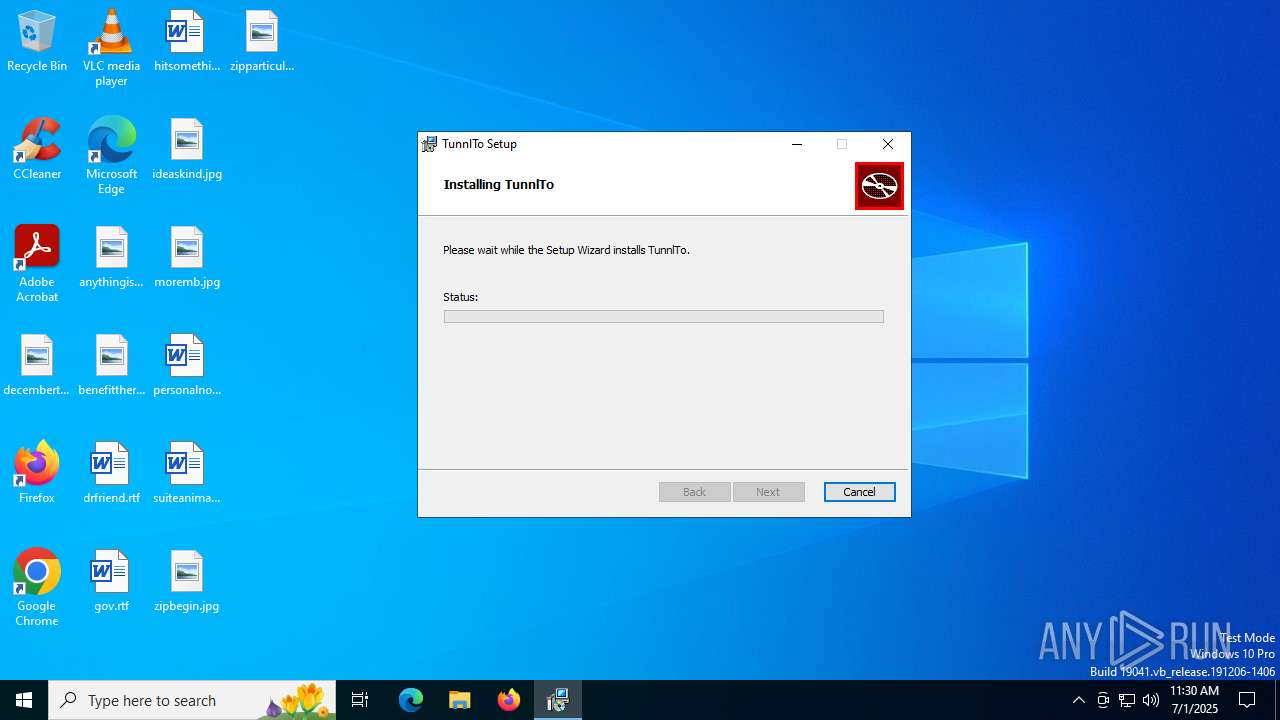Select Adobe Acrobat desktop shortcut
The image size is (1280, 720).
(37, 264)
